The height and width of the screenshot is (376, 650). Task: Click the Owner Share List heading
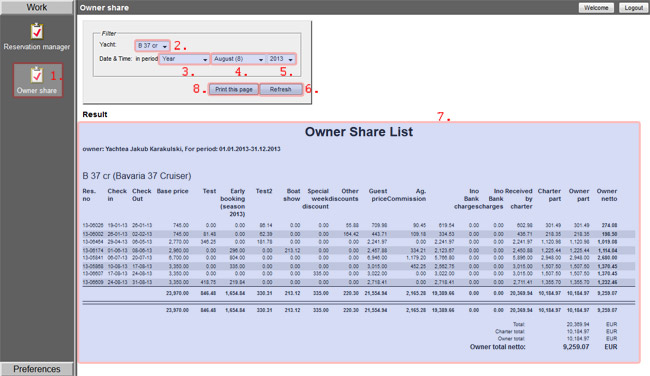click(359, 132)
